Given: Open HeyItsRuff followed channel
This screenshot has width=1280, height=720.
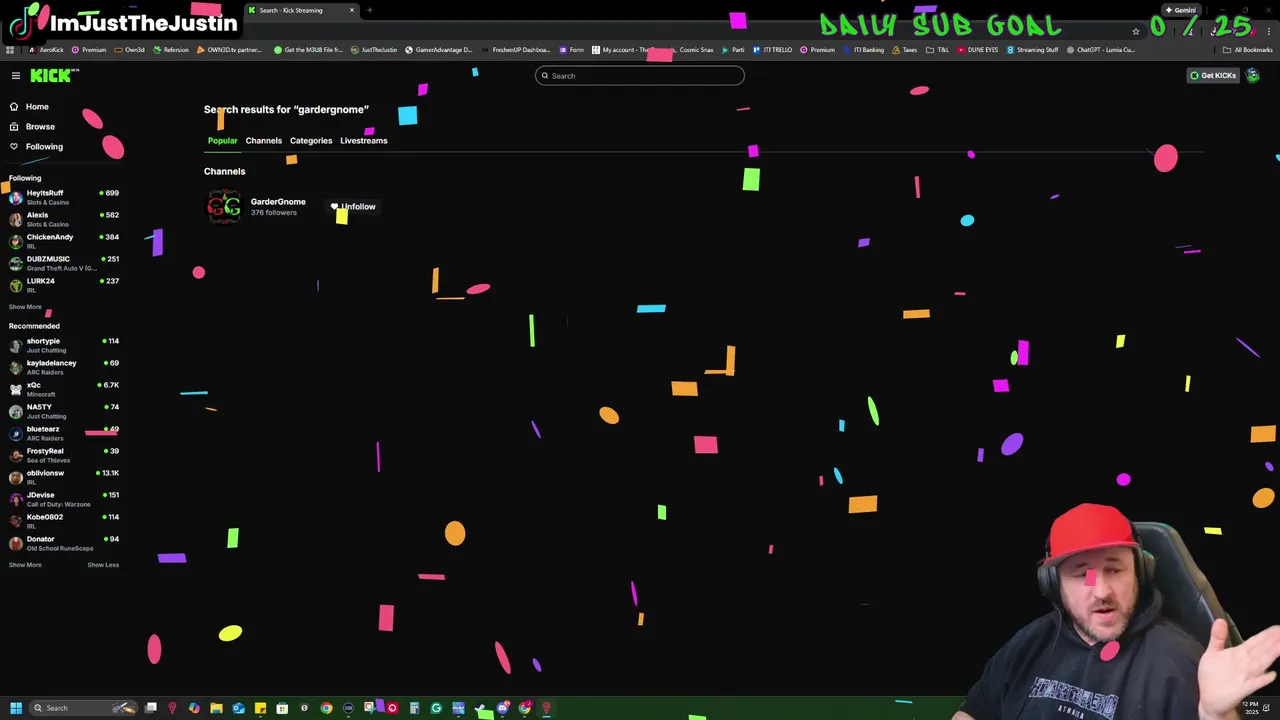Looking at the screenshot, I should [62, 197].
